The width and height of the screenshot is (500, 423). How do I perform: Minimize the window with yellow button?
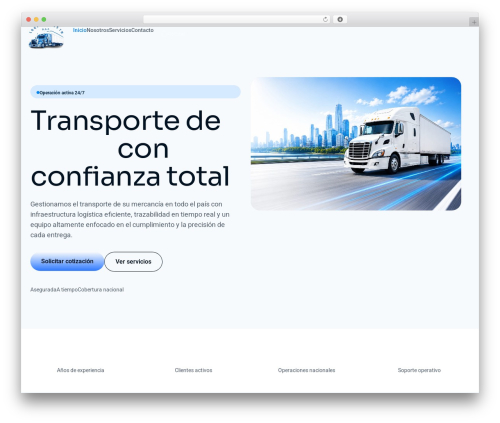tap(36, 19)
